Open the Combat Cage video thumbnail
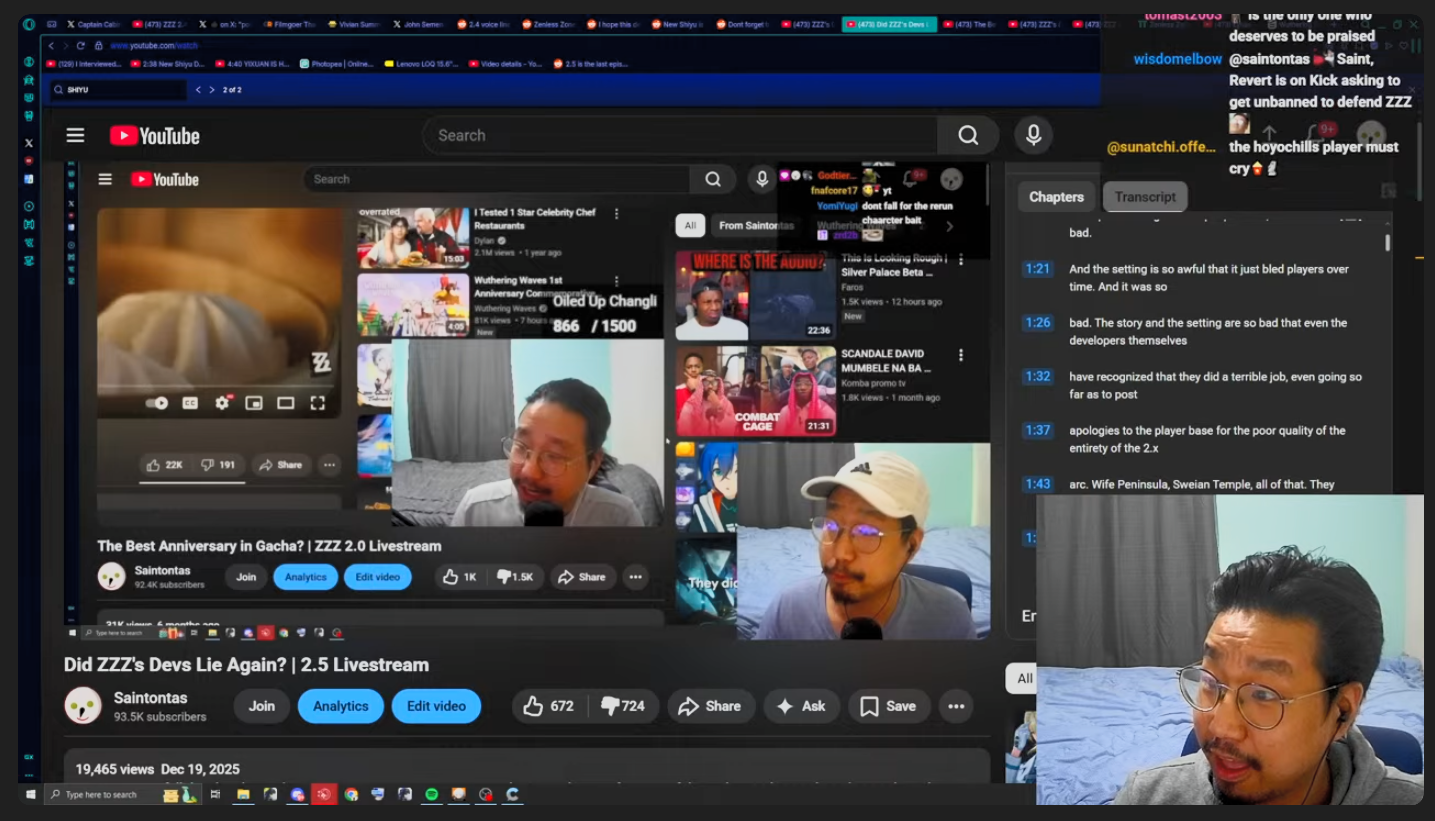This screenshot has height=821, width=1435. click(x=755, y=391)
